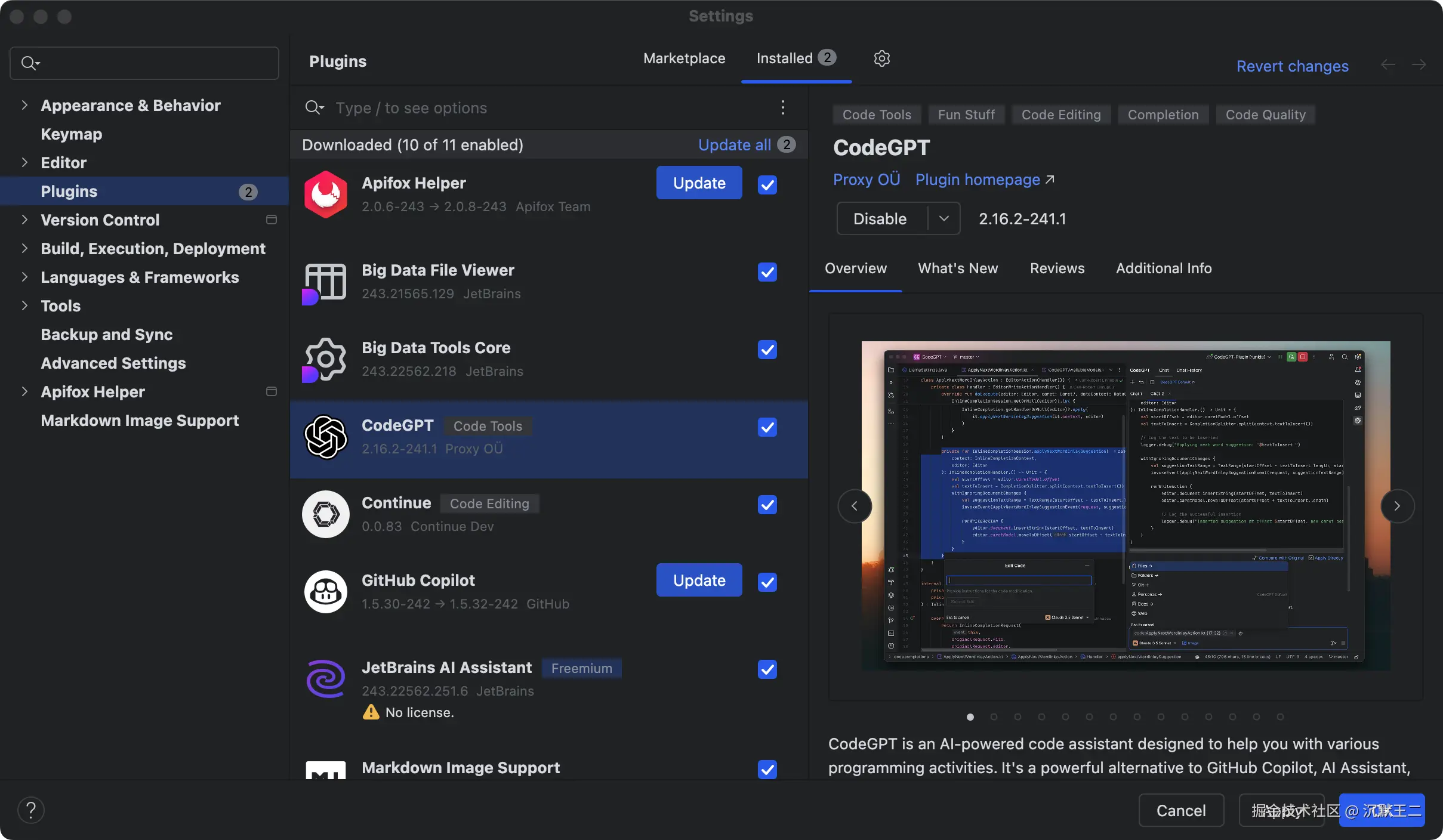Show previous screenshot with left arrow
1443x840 pixels.
click(855, 506)
